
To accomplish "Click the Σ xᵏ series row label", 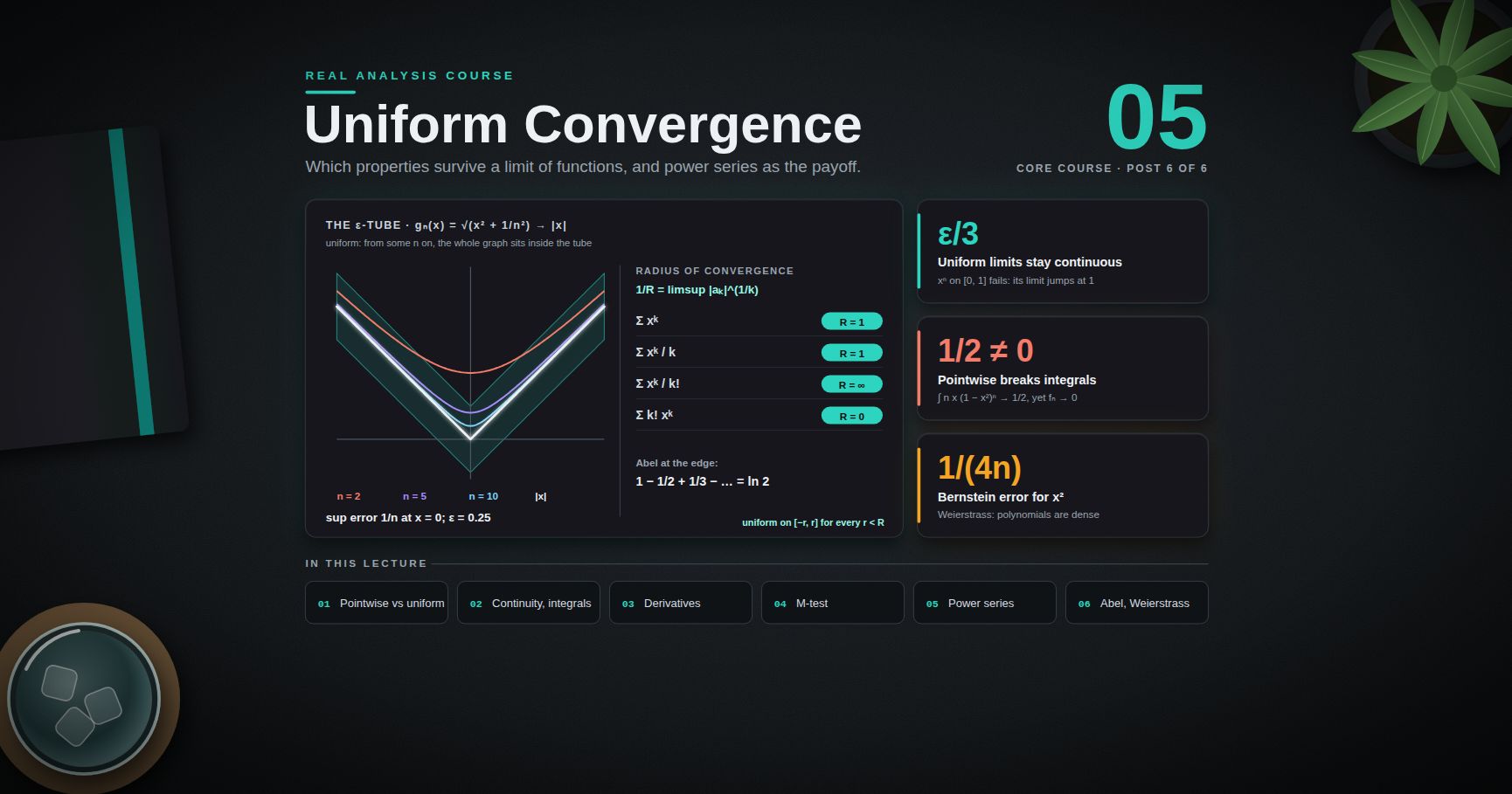I will pos(647,321).
